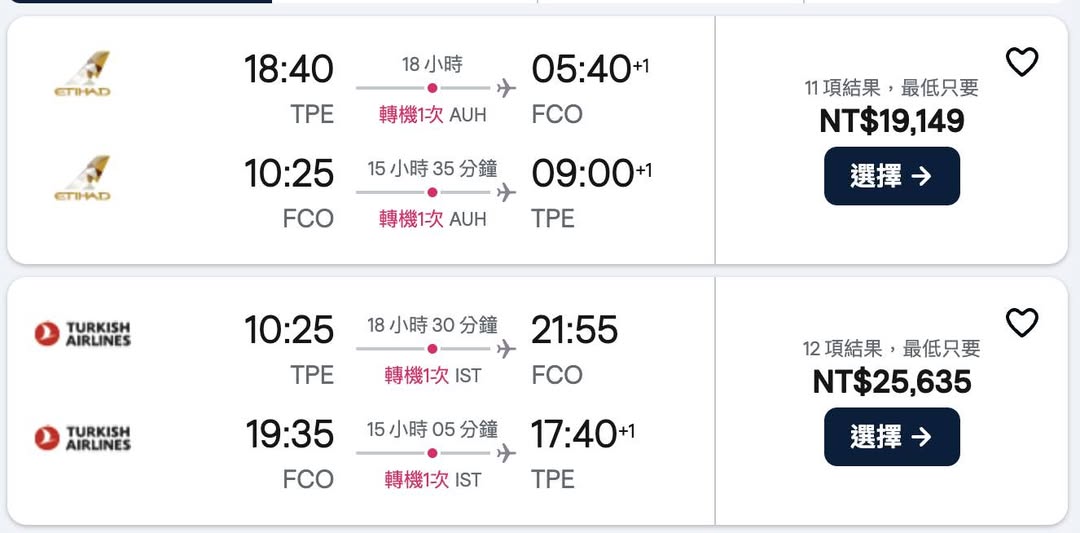Click the 11 項結果 price summary text
The height and width of the screenshot is (533, 1080).
[891, 88]
